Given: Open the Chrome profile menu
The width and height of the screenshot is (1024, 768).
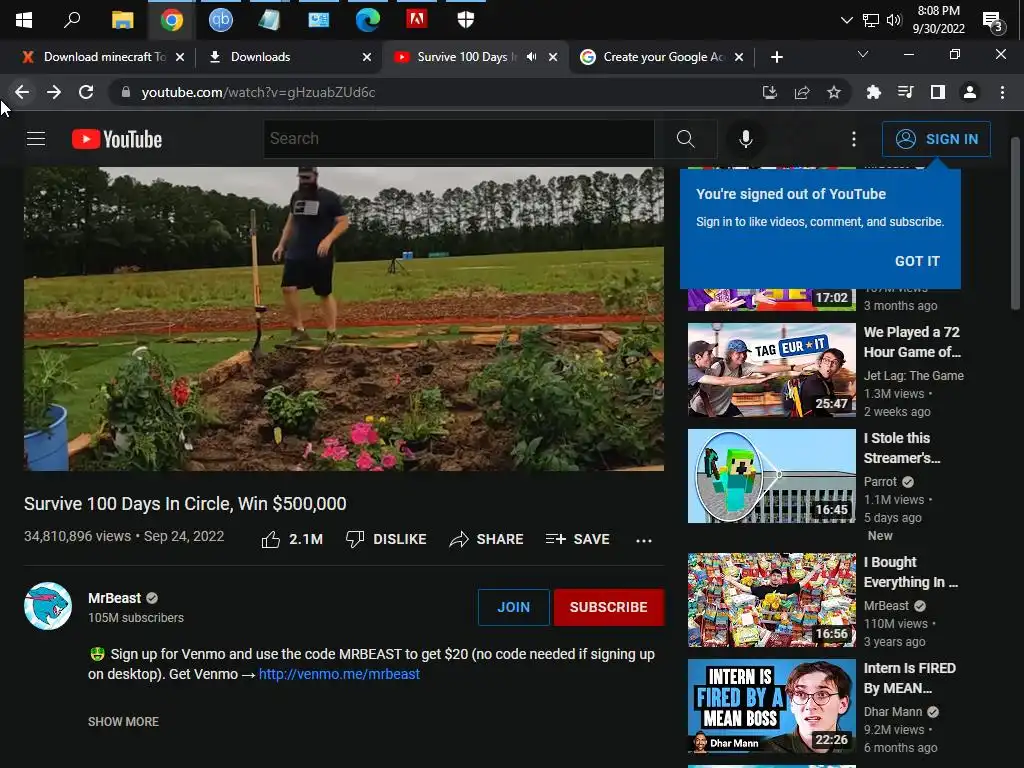Looking at the screenshot, I should (970, 93).
